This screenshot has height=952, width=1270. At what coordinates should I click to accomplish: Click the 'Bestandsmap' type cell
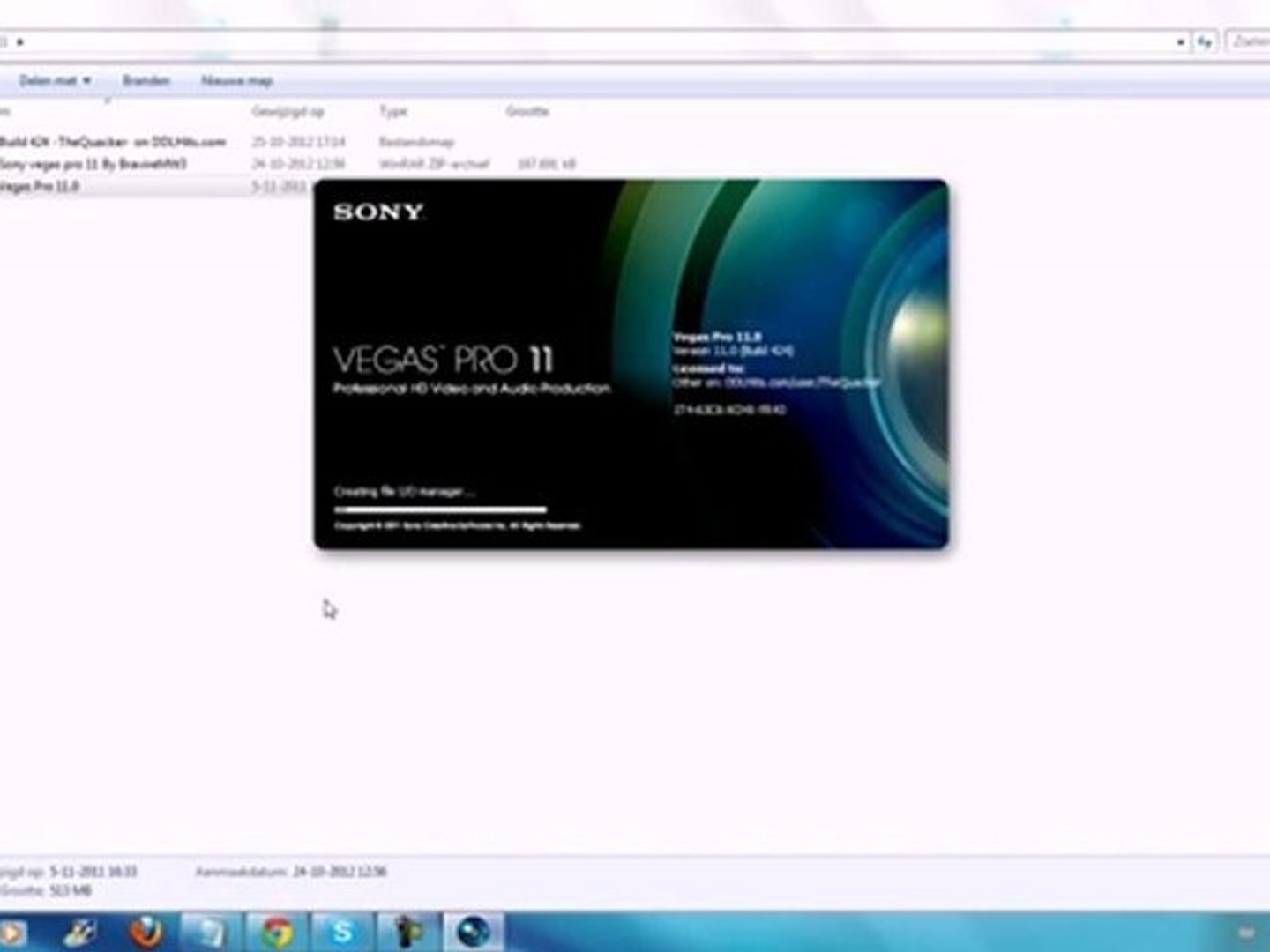pyautogui.click(x=416, y=141)
